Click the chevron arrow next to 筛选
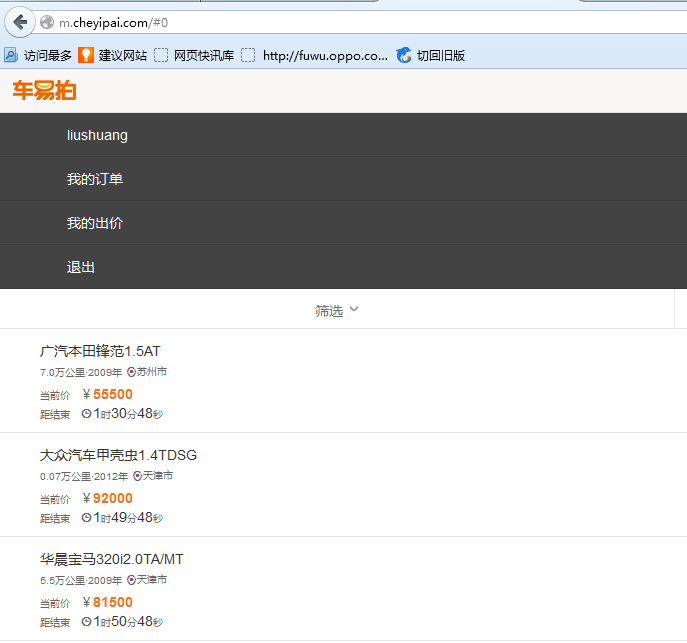The image size is (687, 643). (x=354, y=309)
